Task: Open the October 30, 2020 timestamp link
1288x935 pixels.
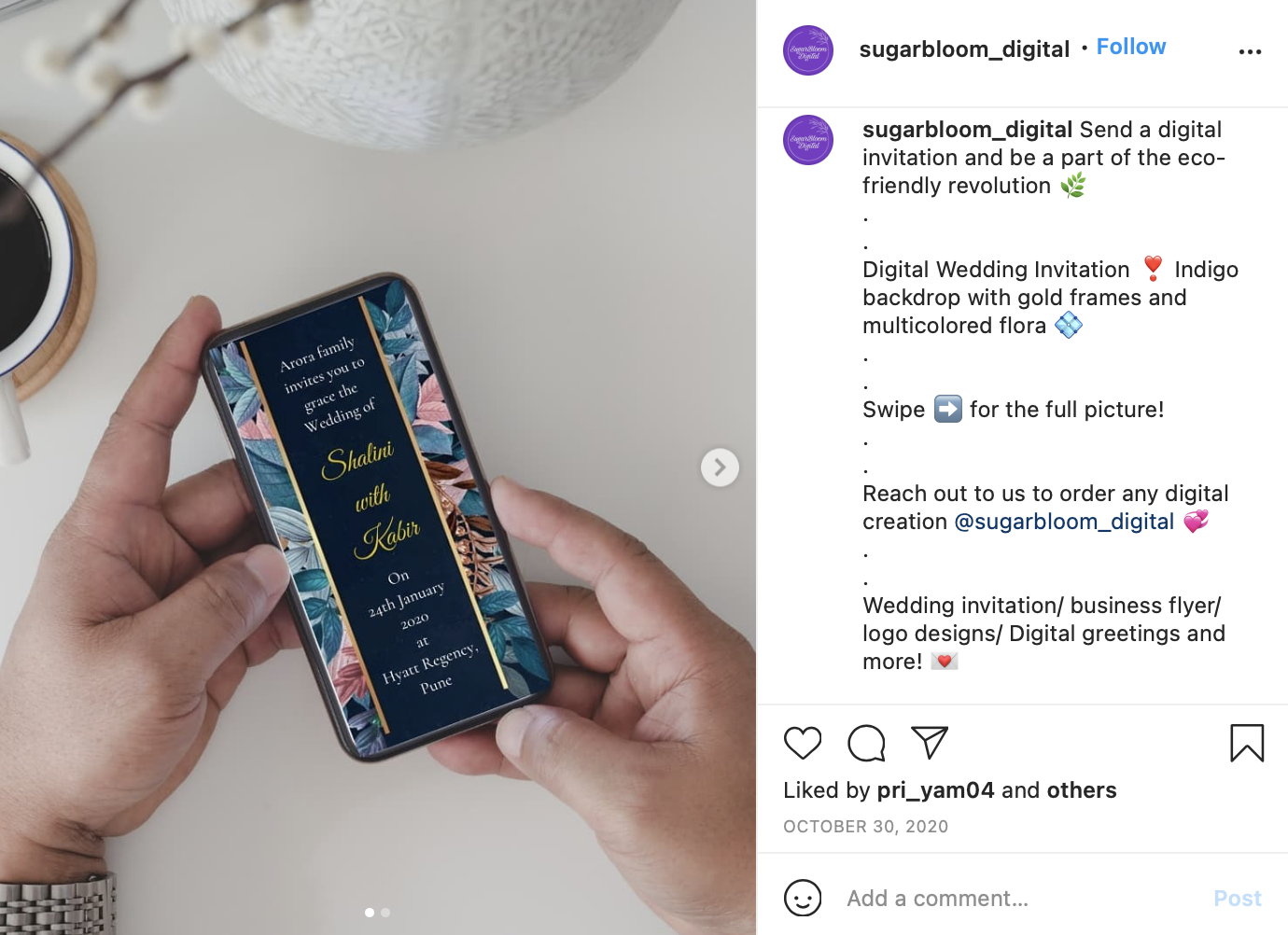Action: (865, 827)
